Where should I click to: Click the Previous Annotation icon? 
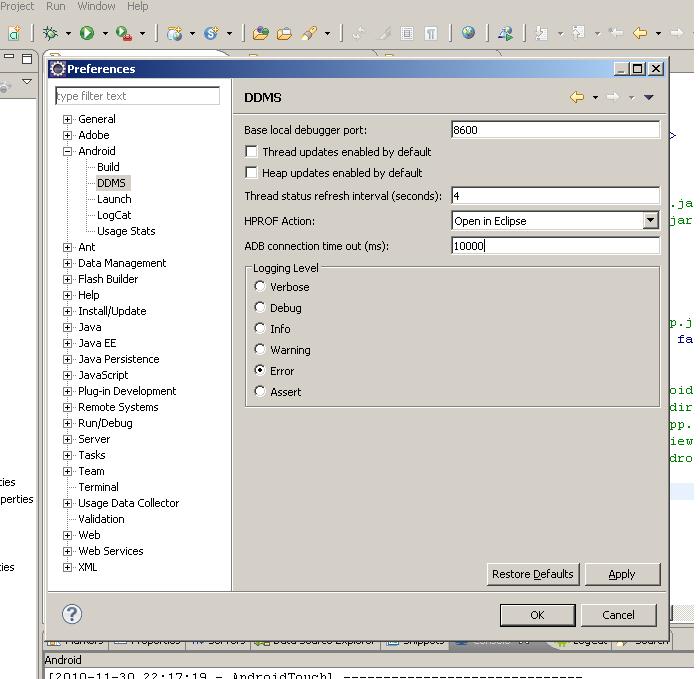[x=579, y=33]
